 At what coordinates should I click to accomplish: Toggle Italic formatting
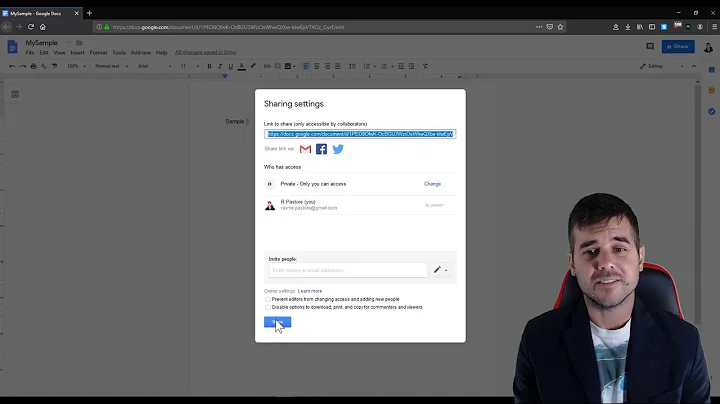tap(220, 66)
